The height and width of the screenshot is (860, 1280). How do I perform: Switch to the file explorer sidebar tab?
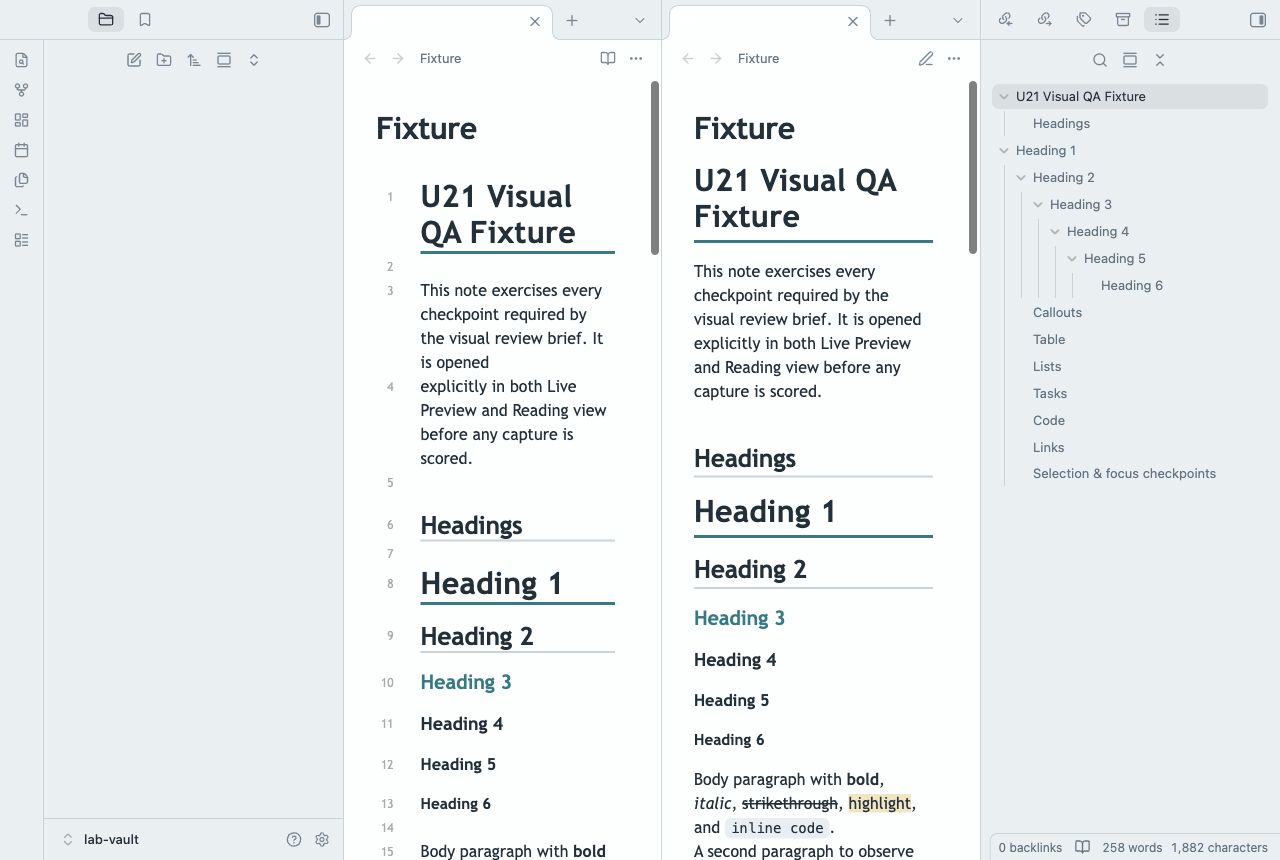106,19
